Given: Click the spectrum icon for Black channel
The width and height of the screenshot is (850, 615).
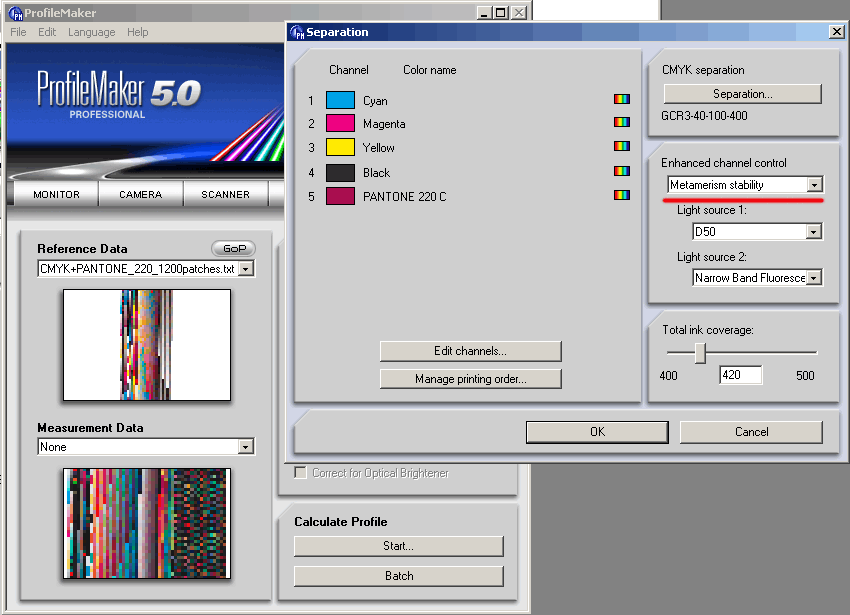Looking at the screenshot, I should point(622,171).
